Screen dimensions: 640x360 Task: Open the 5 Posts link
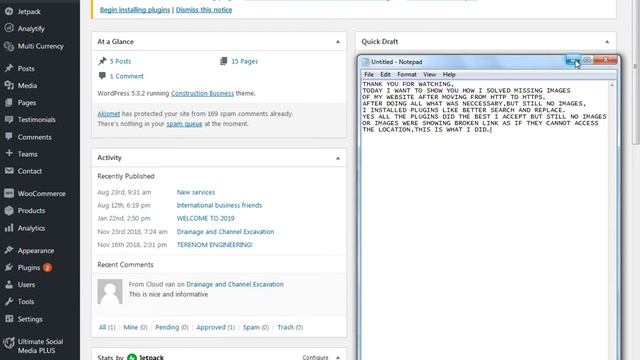[x=120, y=61]
